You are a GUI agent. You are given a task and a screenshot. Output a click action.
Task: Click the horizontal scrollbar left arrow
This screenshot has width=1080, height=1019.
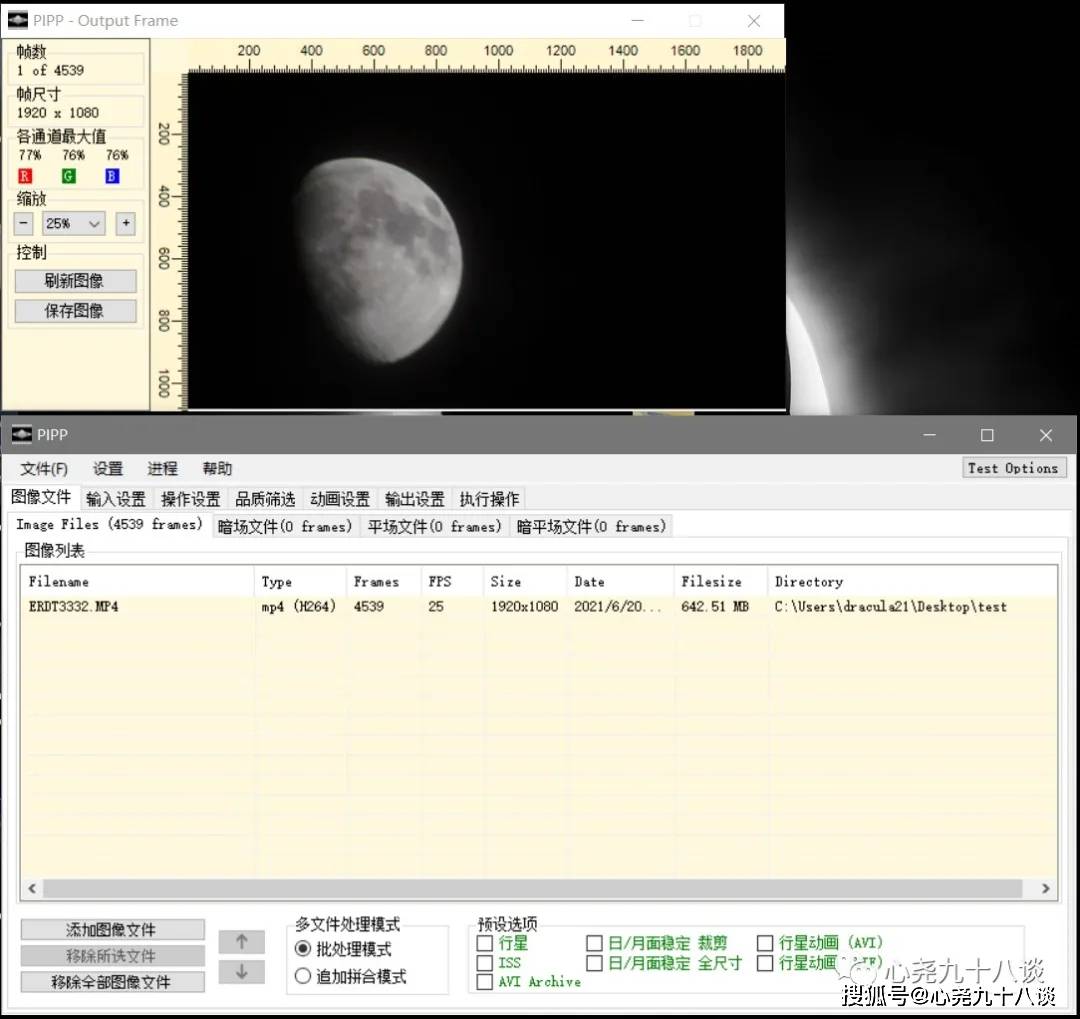pyautogui.click(x=32, y=889)
